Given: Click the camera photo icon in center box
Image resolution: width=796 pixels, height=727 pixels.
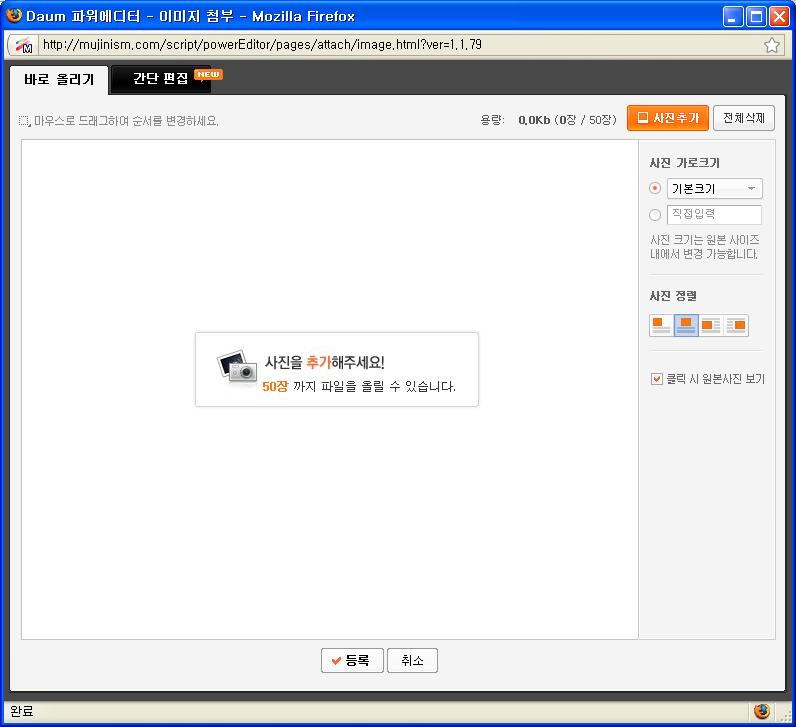Looking at the screenshot, I should coord(237,367).
